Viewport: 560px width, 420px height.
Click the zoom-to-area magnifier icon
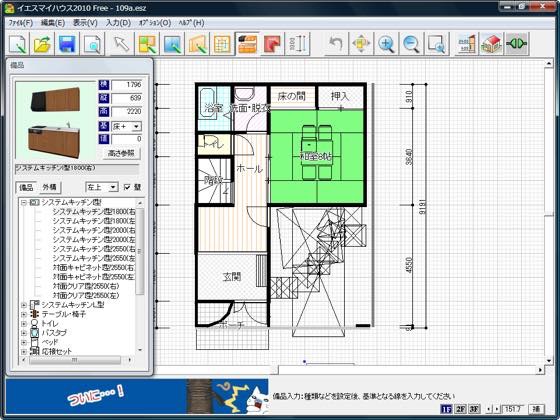pos(436,44)
